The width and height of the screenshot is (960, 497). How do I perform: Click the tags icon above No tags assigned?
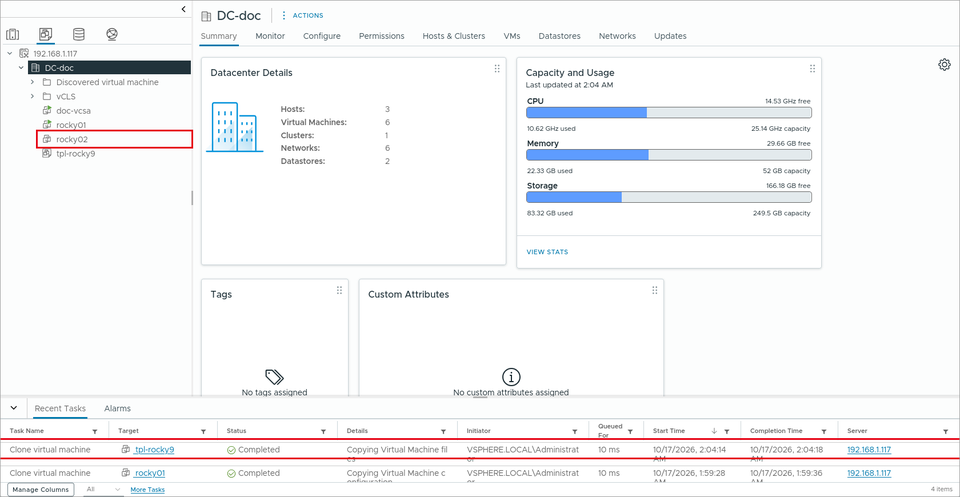[274, 376]
